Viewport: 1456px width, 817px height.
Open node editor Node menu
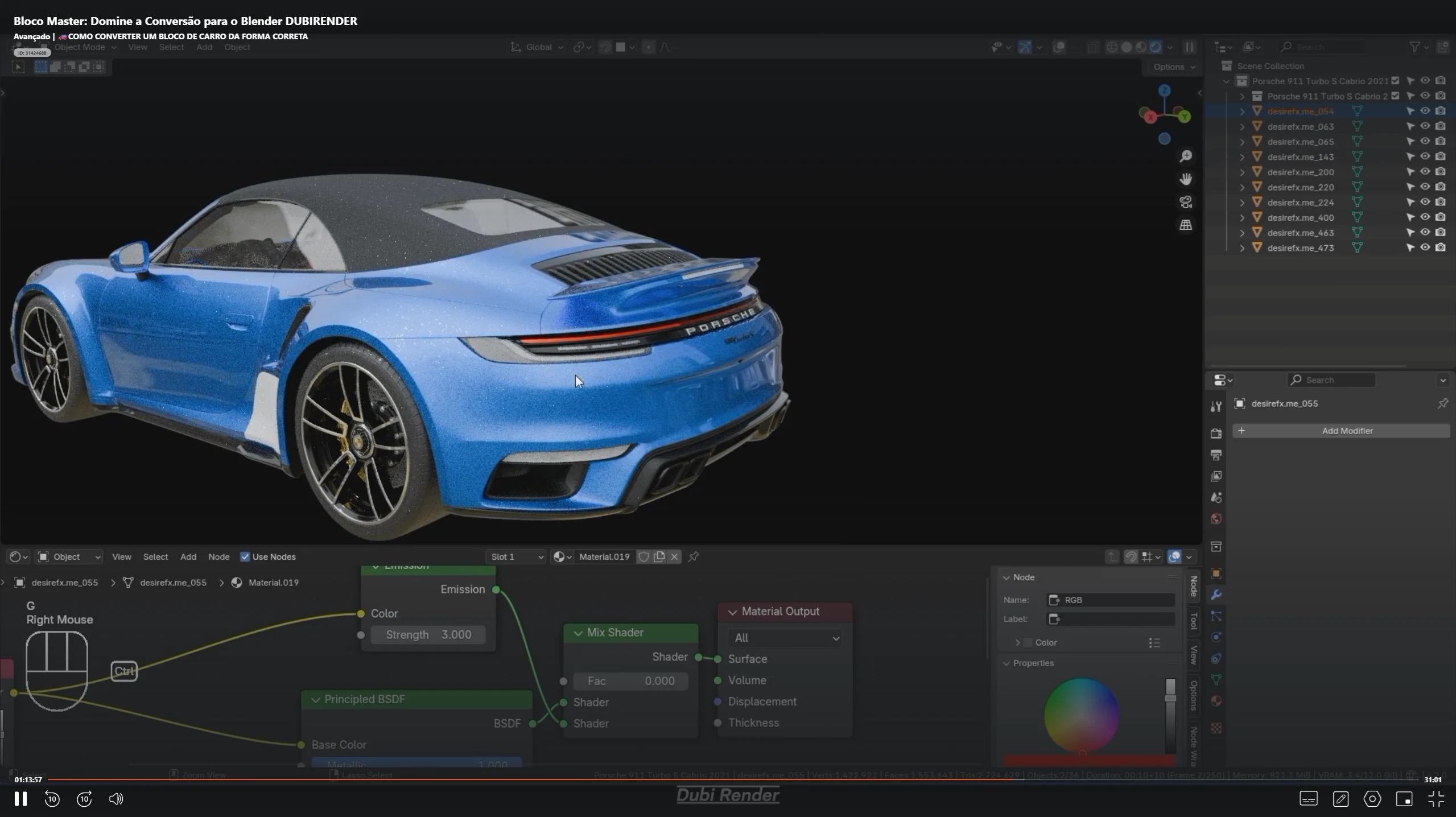pos(218,557)
